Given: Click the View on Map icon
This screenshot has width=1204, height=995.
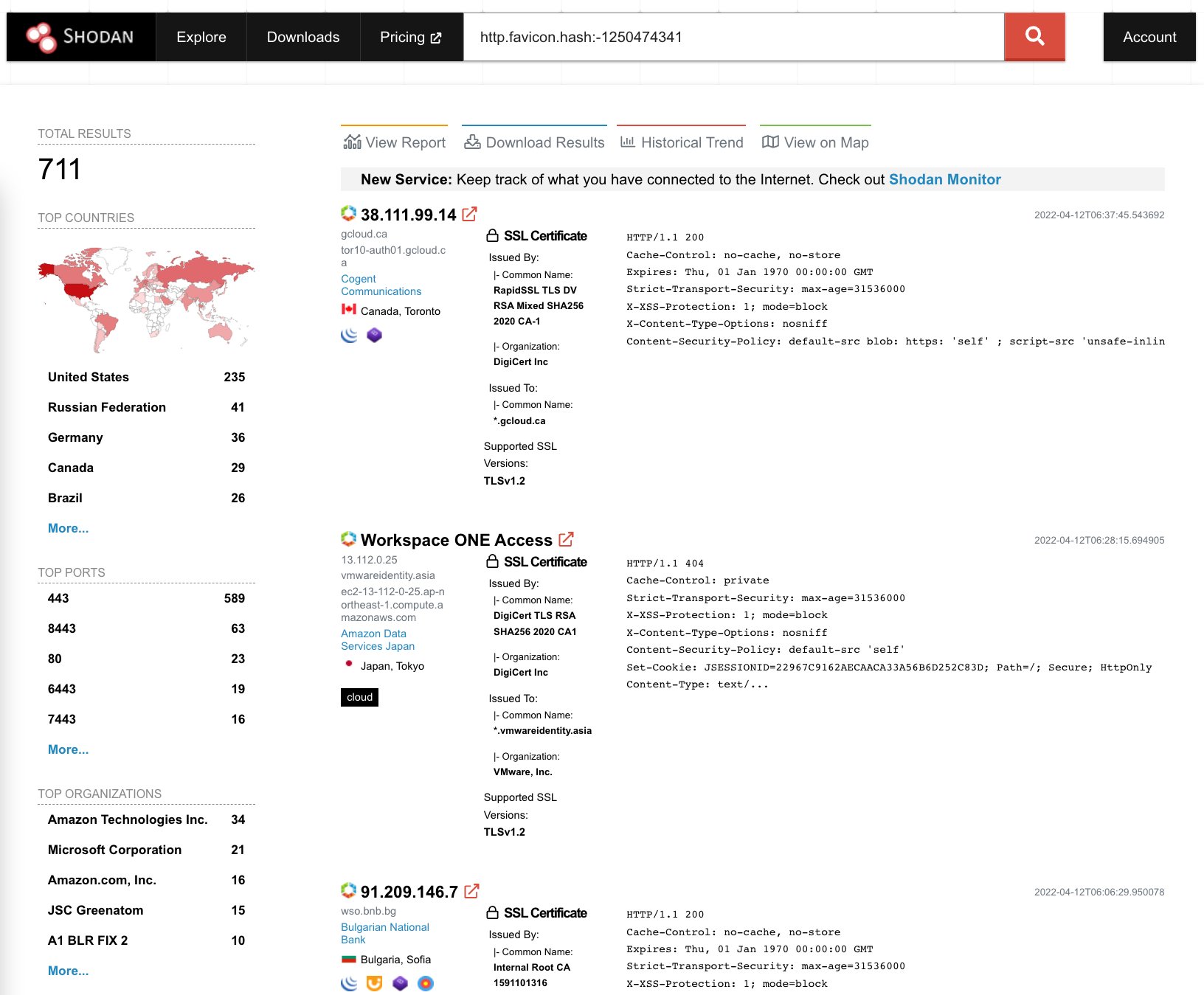Looking at the screenshot, I should [x=769, y=142].
